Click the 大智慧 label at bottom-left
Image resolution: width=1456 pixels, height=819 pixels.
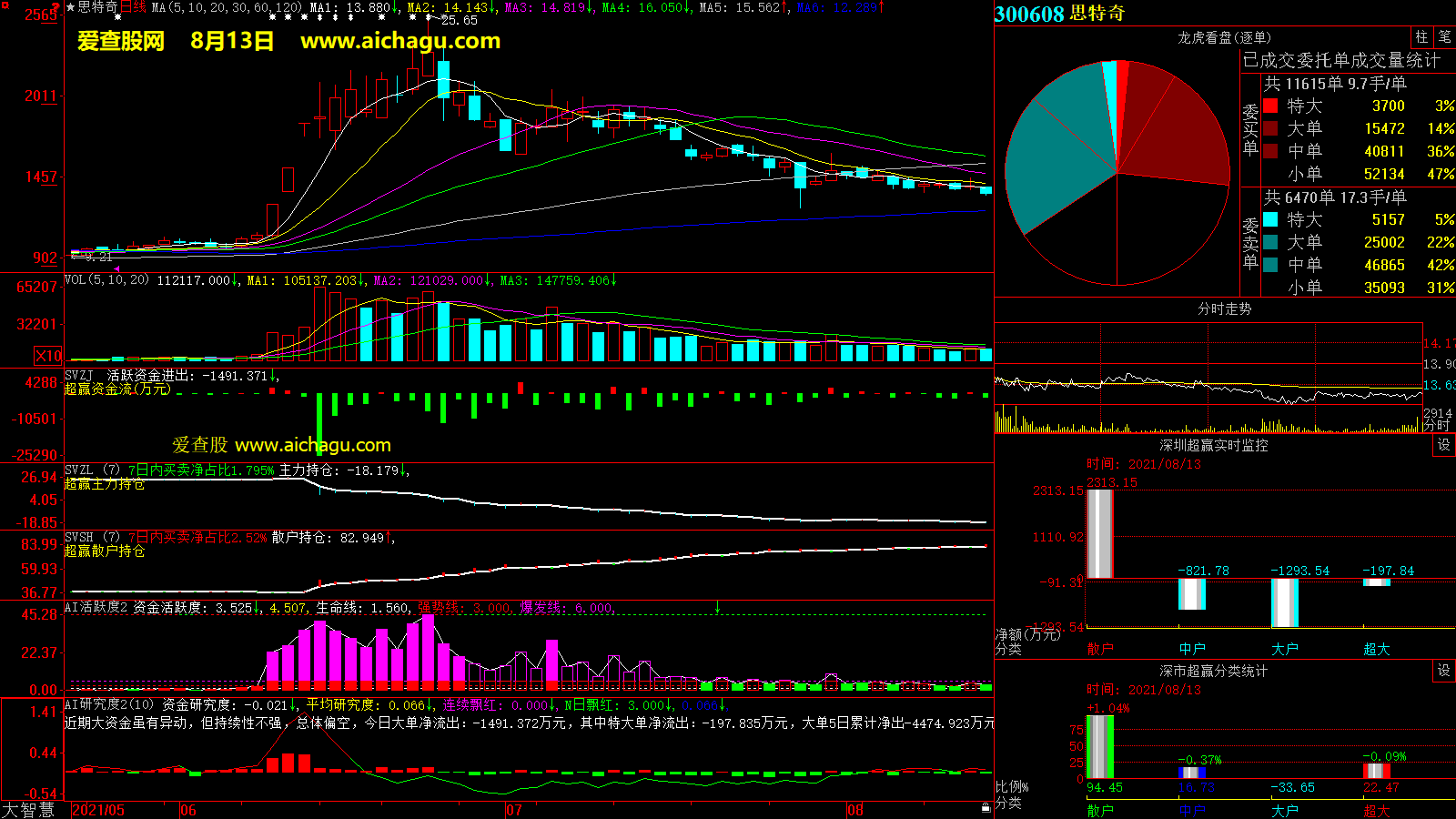pos(28,810)
